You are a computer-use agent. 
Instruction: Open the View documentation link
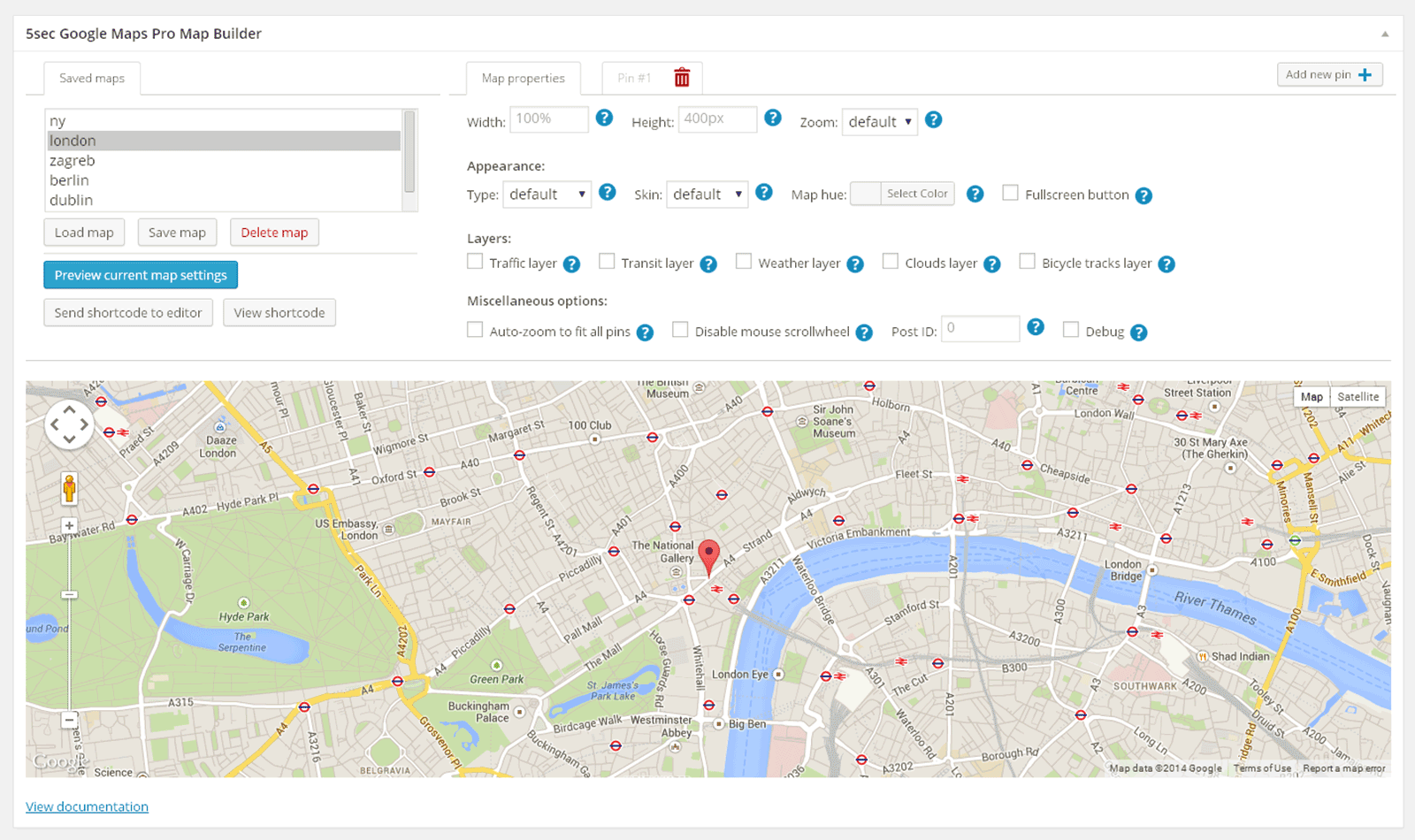coord(86,806)
